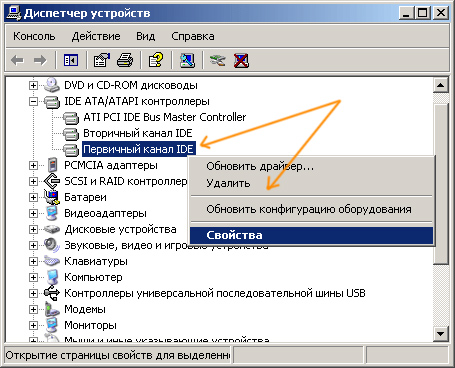Click the Клавиатуры keyboard icon

[x=52, y=261]
